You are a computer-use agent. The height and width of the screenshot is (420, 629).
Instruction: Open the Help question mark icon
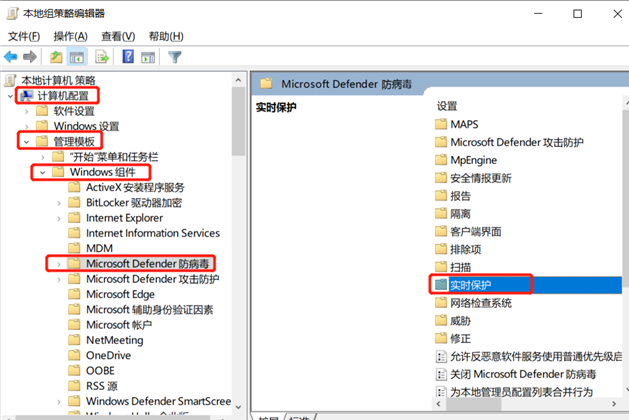[x=128, y=57]
